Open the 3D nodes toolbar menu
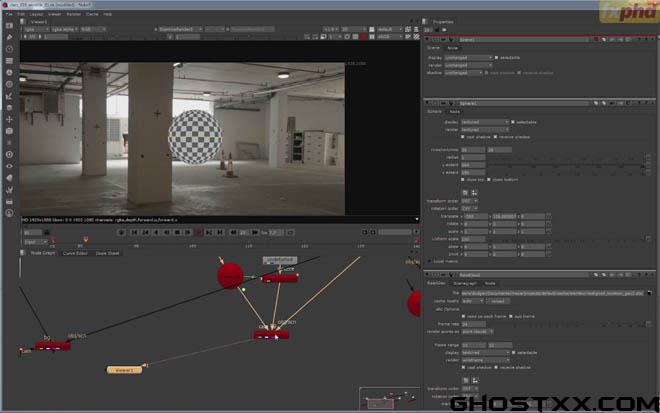This screenshot has width=660, height=413. click(9, 131)
